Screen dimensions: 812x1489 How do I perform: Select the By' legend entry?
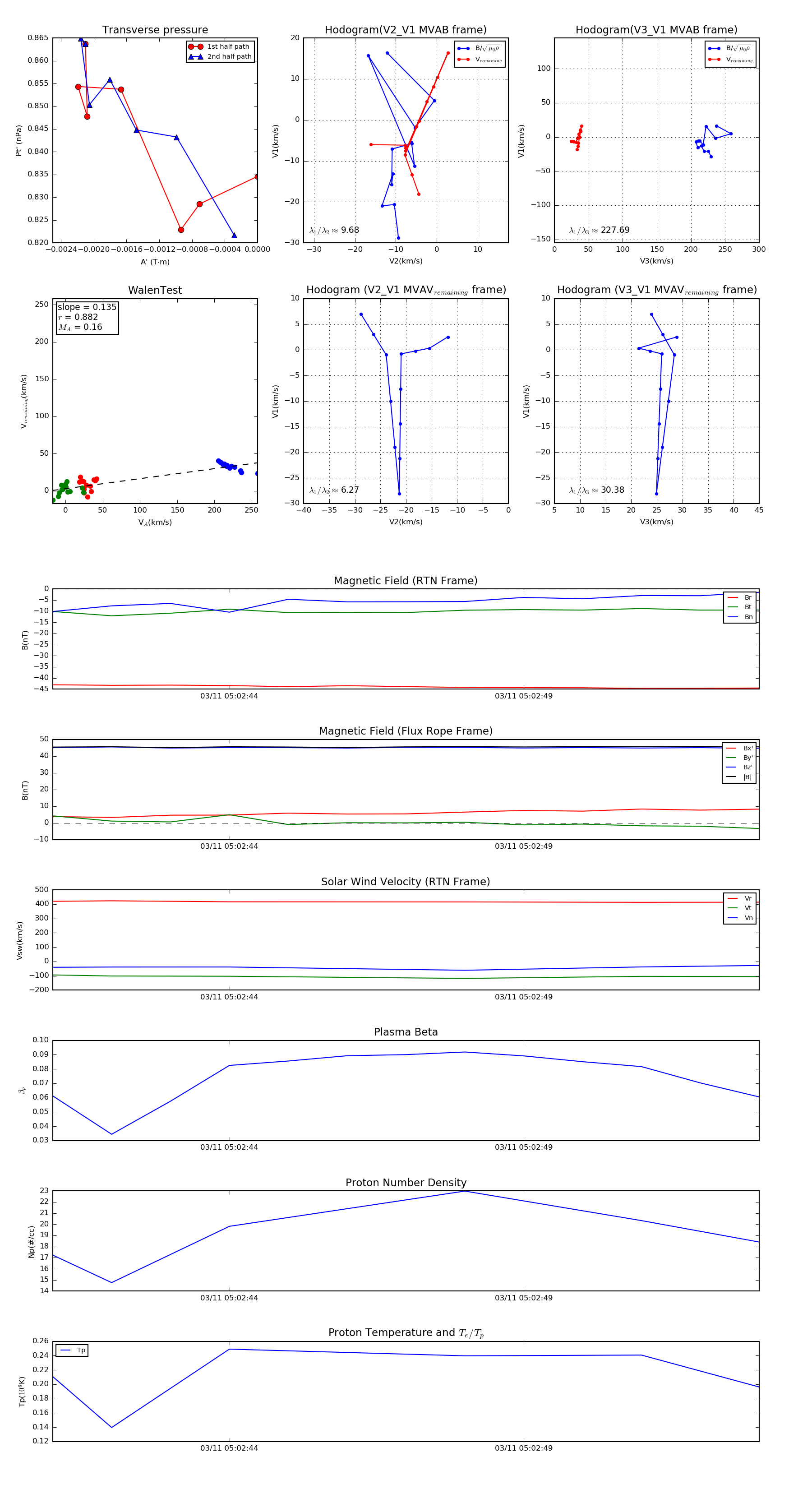(740, 758)
